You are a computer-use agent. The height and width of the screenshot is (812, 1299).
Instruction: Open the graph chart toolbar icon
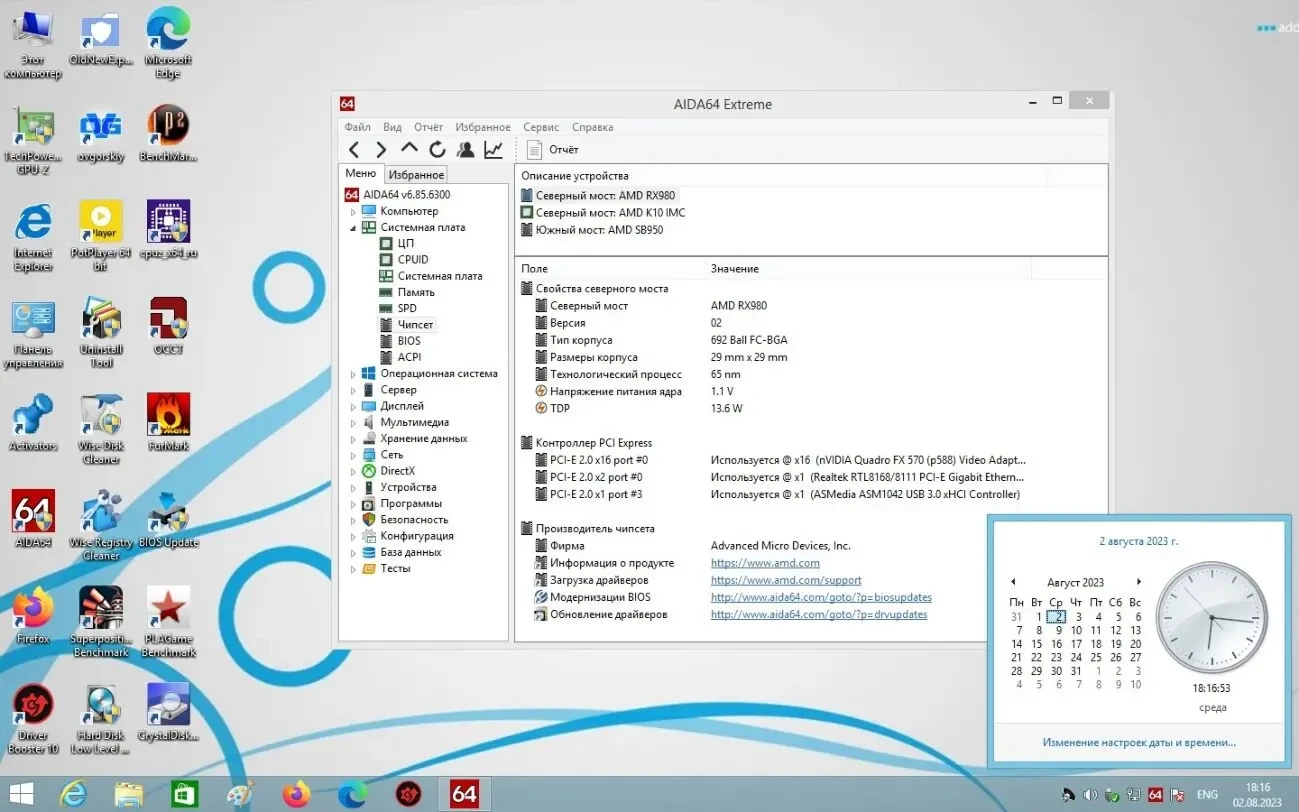(493, 150)
